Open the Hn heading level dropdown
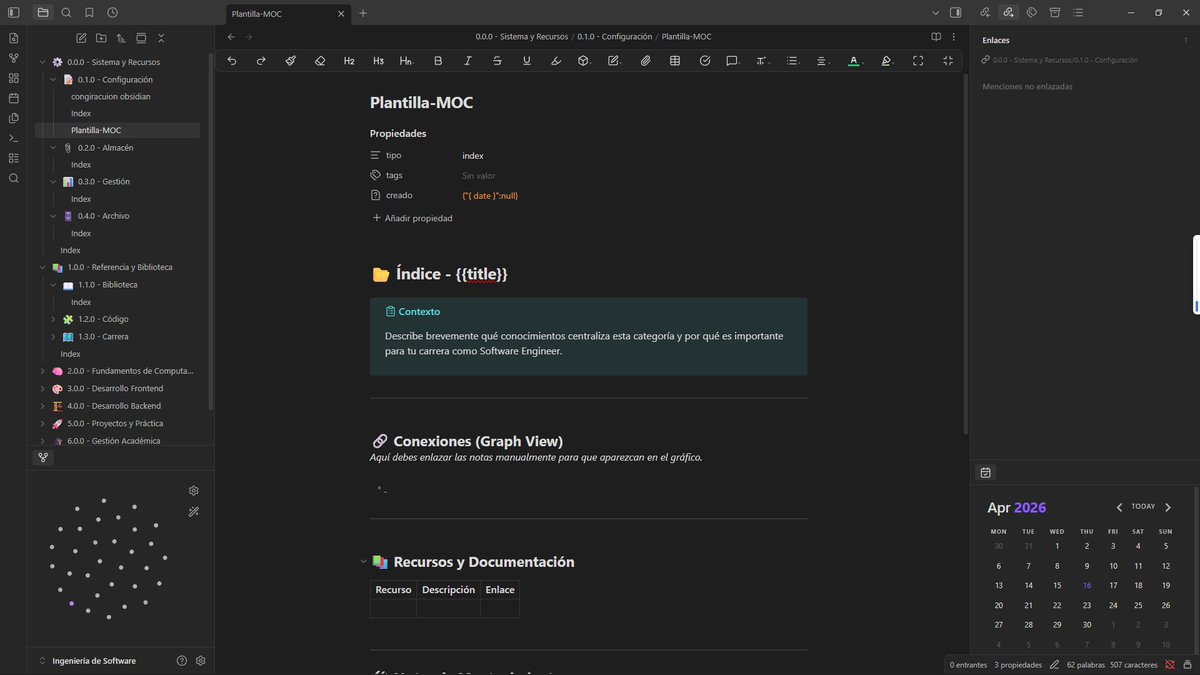The height and width of the screenshot is (675, 1200). [407, 61]
